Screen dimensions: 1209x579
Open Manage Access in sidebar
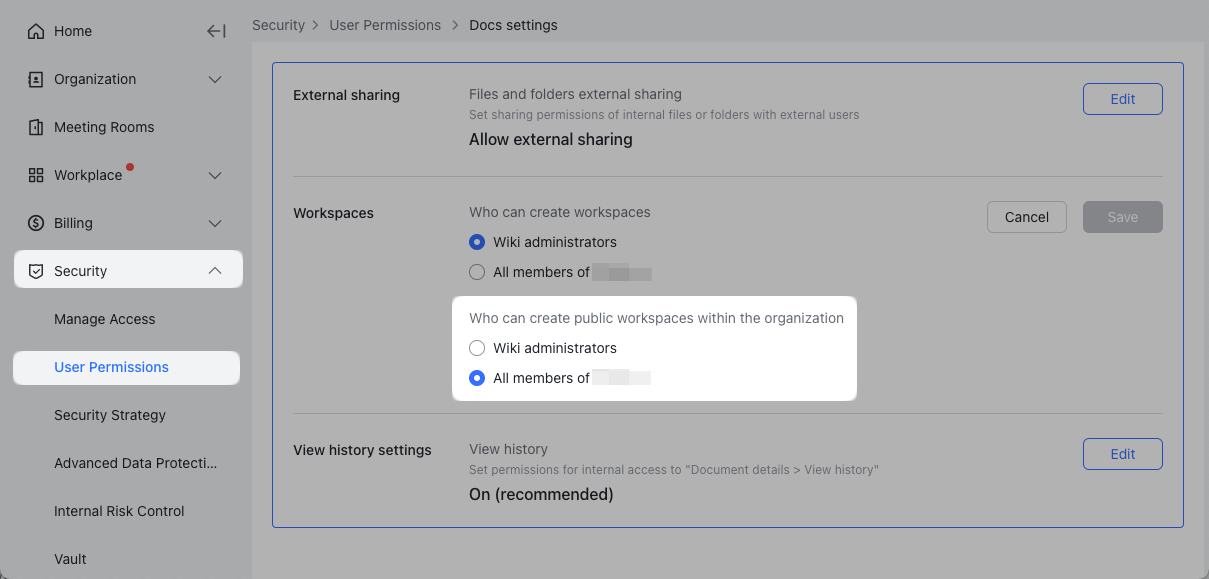tap(105, 319)
